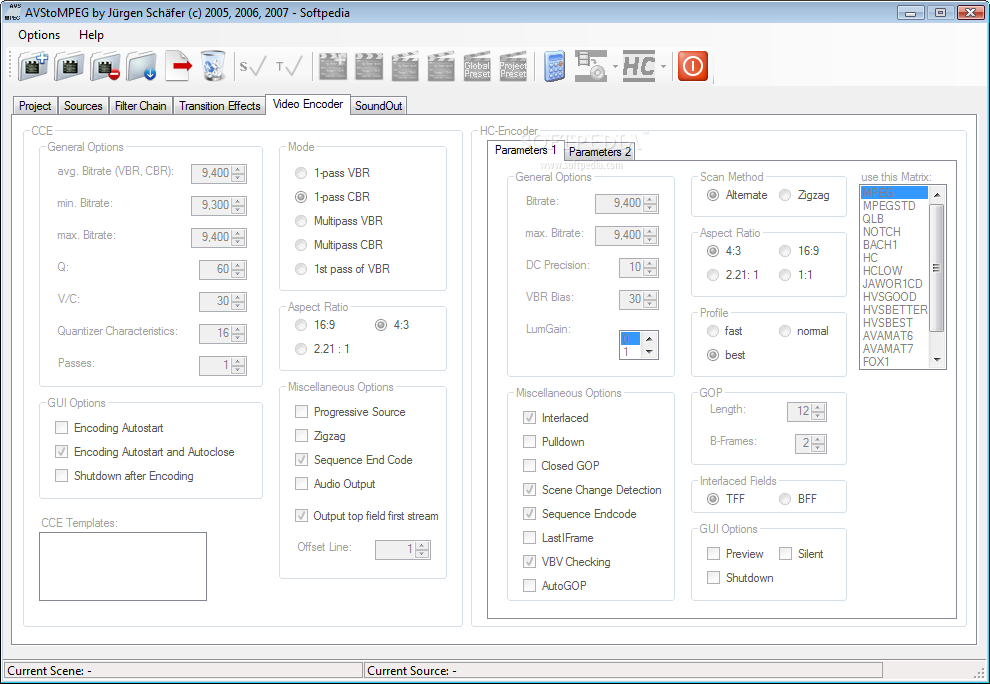Switch to the Filter Chain tab
This screenshot has width=990, height=684.
coord(140,105)
